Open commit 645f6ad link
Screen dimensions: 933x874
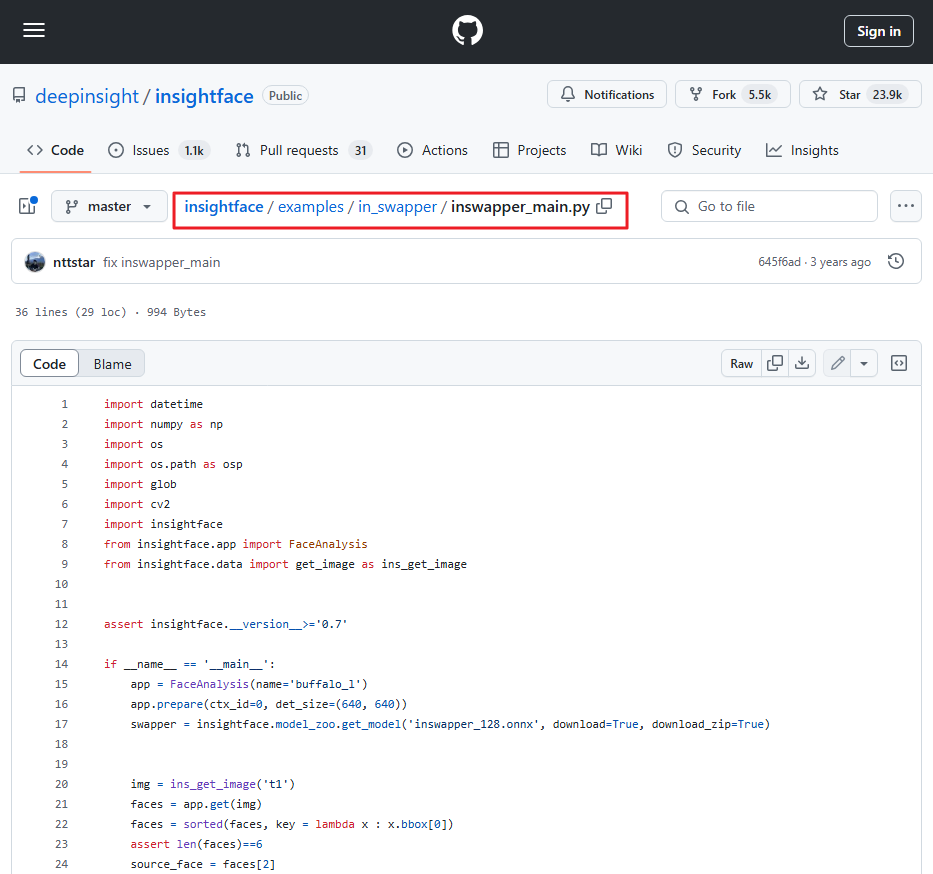[779, 262]
